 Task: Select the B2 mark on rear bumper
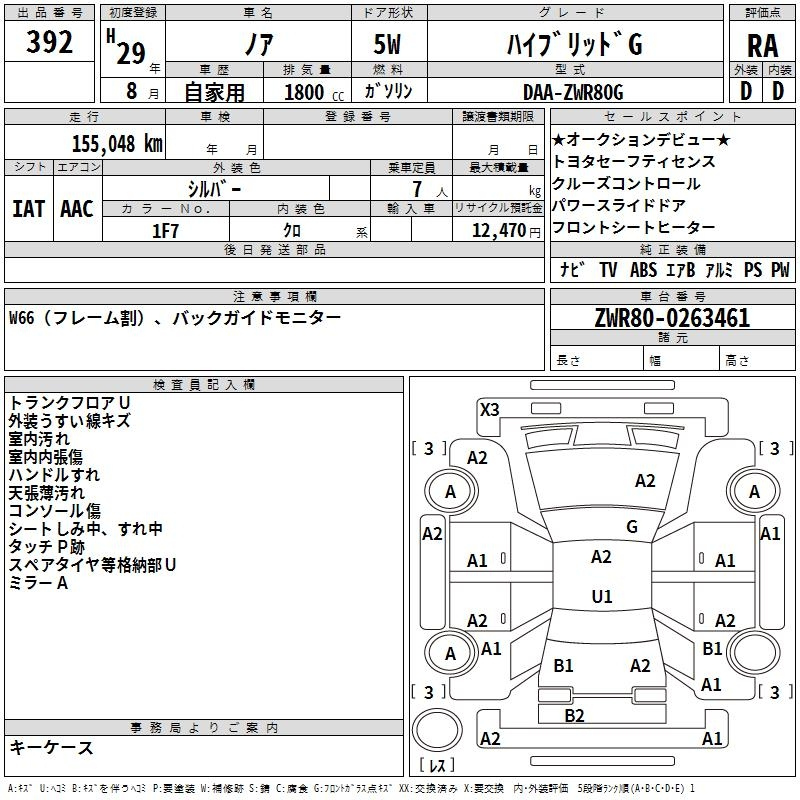(574, 715)
